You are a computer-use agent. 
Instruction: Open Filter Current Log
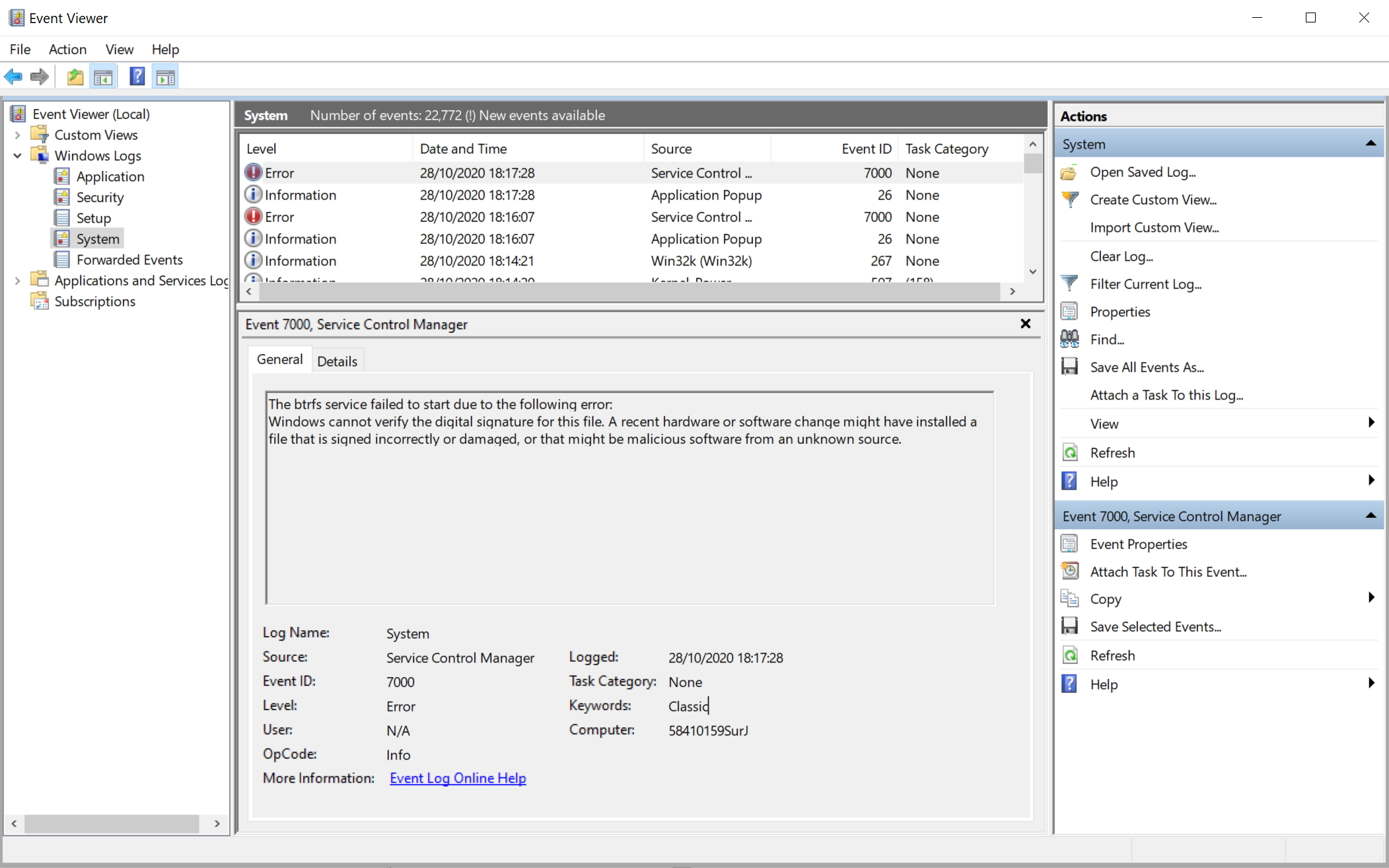(x=1146, y=284)
